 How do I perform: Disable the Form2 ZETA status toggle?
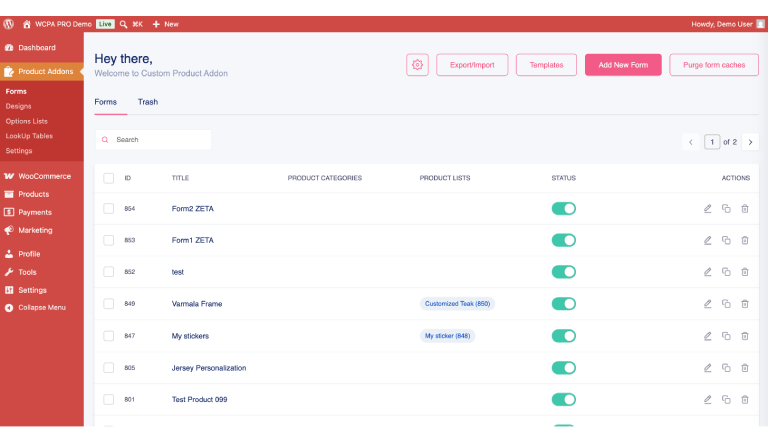coord(564,209)
